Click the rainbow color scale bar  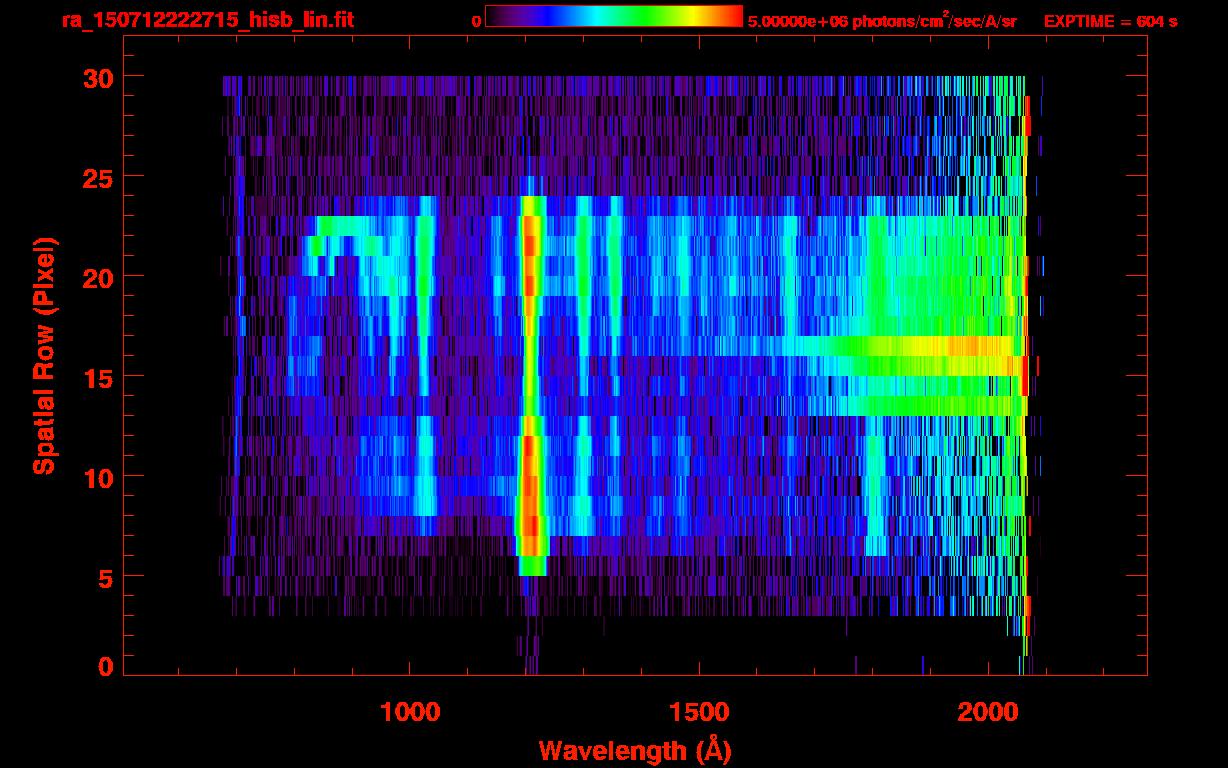coord(613,17)
